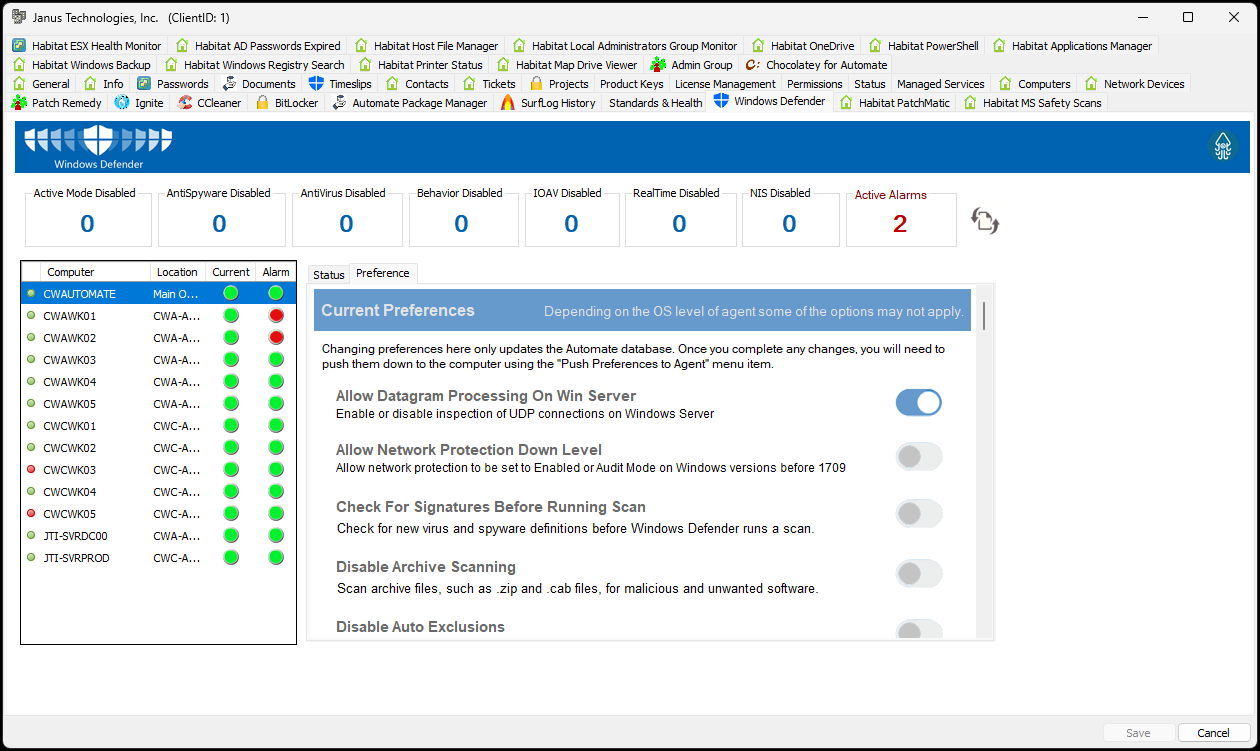Open the Automate Package Manager tab

pos(410,103)
